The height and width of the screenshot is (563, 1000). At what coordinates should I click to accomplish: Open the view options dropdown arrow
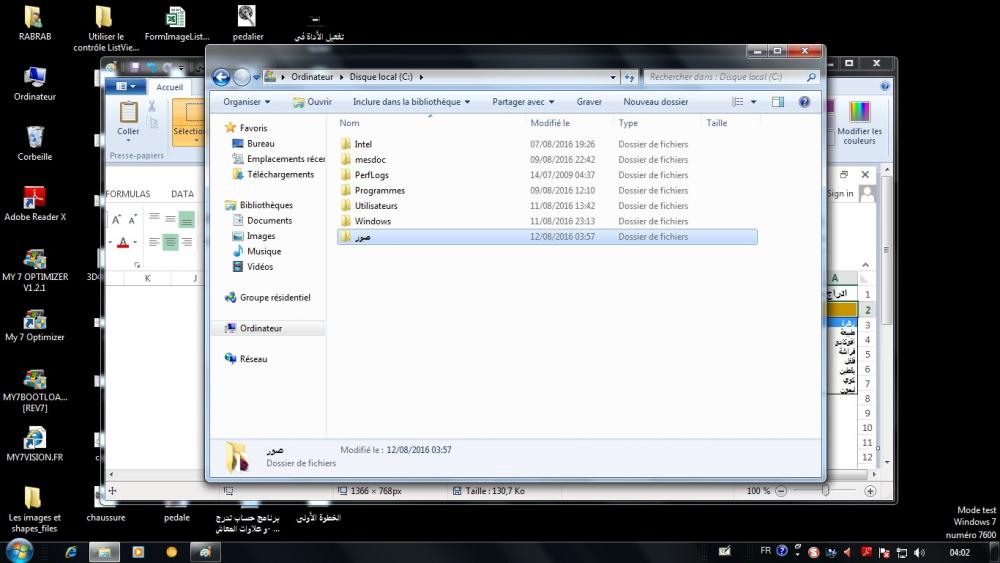click(753, 102)
